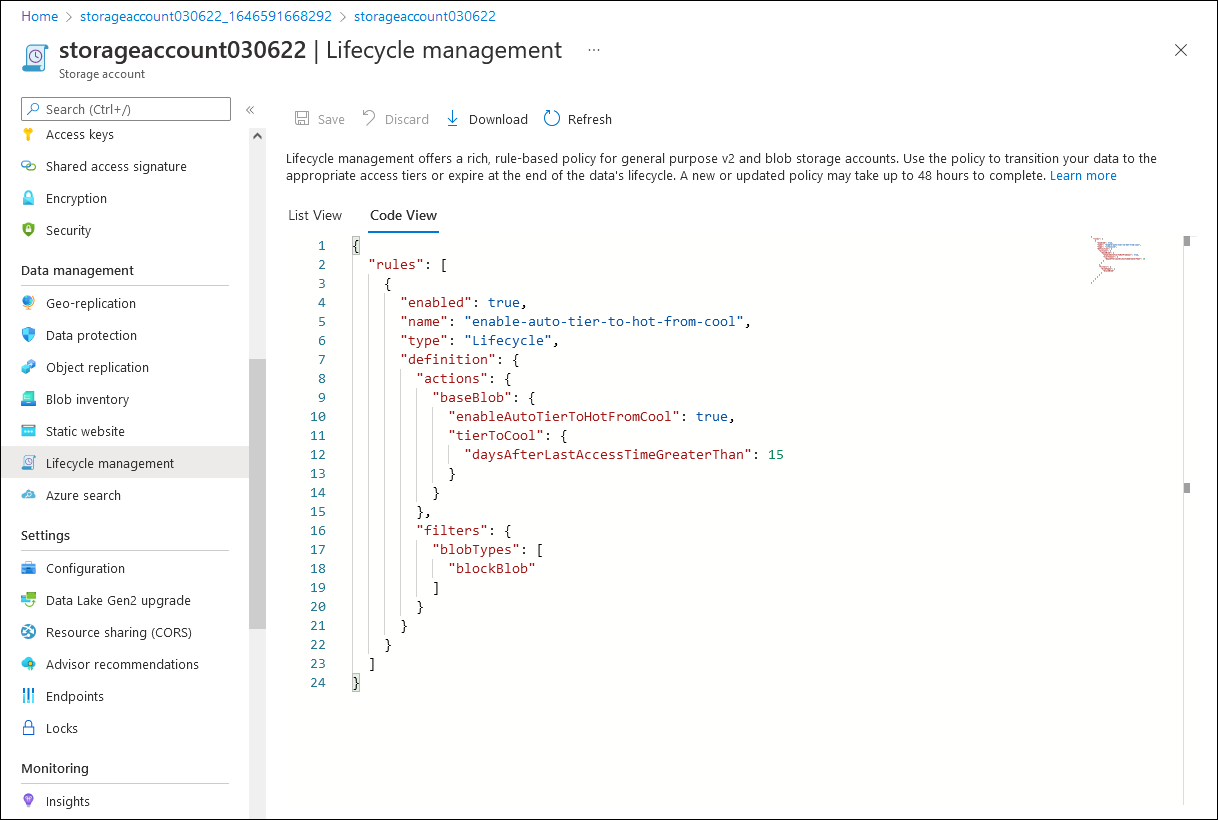Screen dimensions: 1218x820
Task: Click the Data Lake Gen2 upgrade icon
Action: tap(28, 601)
